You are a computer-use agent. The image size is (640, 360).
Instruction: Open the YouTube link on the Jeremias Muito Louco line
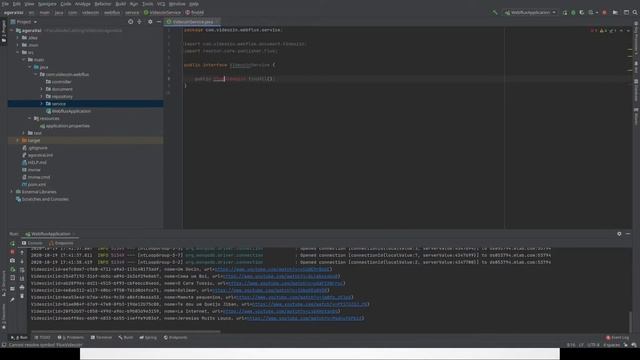click(304, 318)
